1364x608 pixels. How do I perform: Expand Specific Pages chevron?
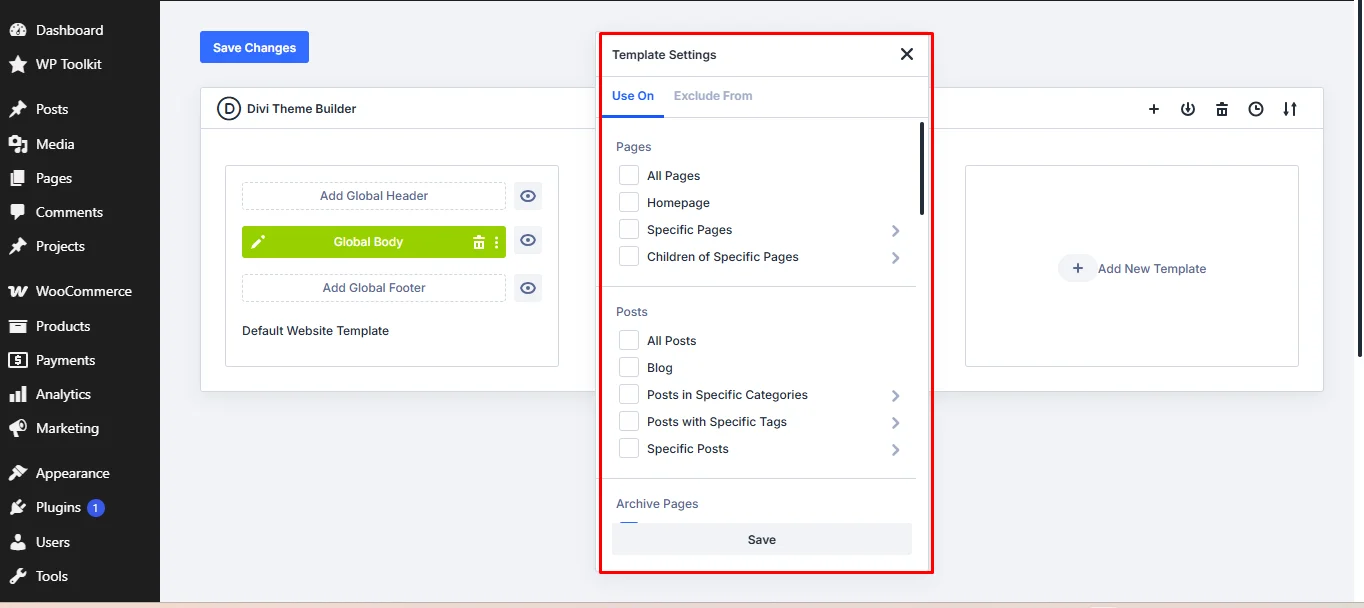point(896,231)
